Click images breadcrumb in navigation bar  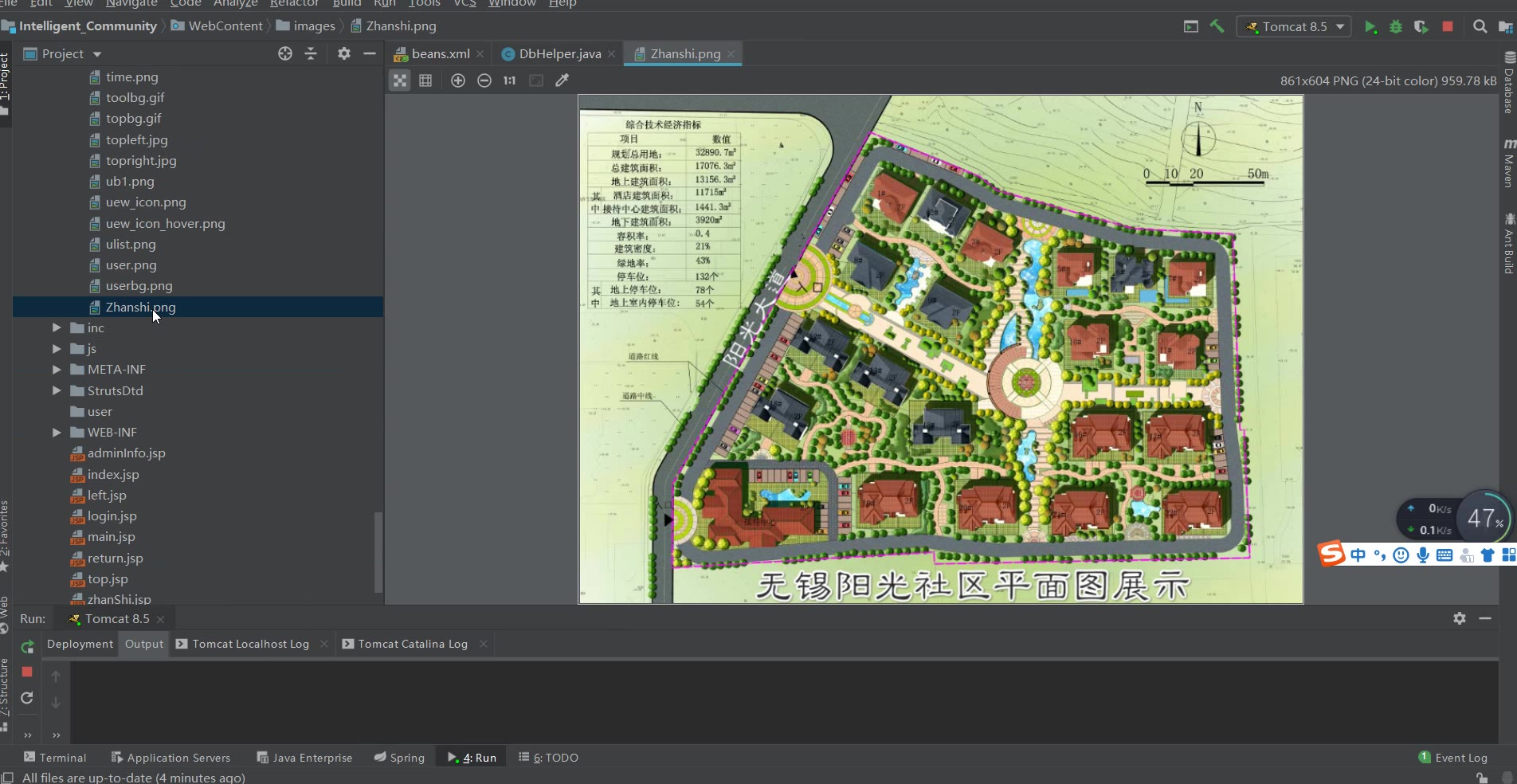click(306, 26)
